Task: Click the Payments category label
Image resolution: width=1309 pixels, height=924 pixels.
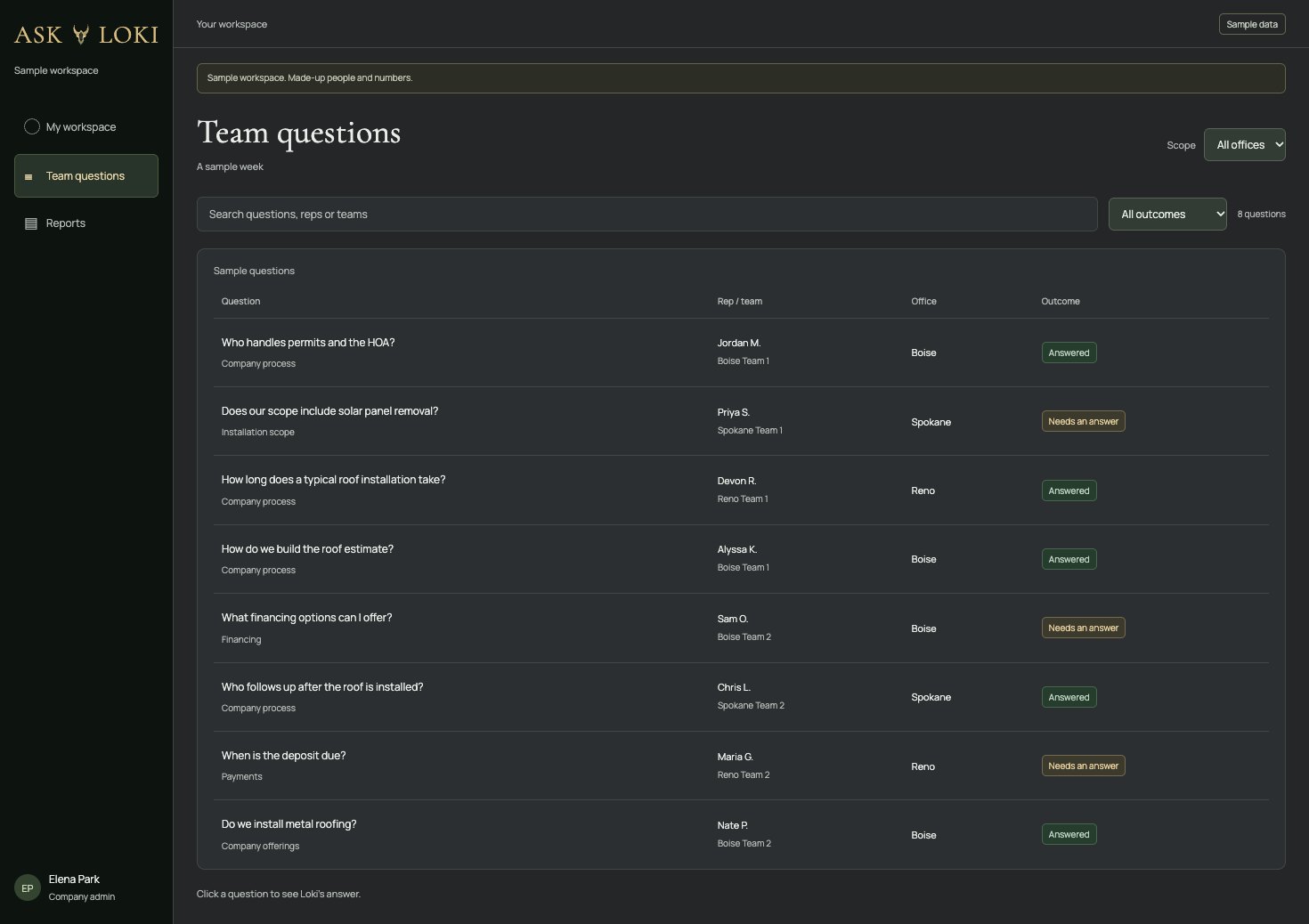Action: (x=241, y=776)
